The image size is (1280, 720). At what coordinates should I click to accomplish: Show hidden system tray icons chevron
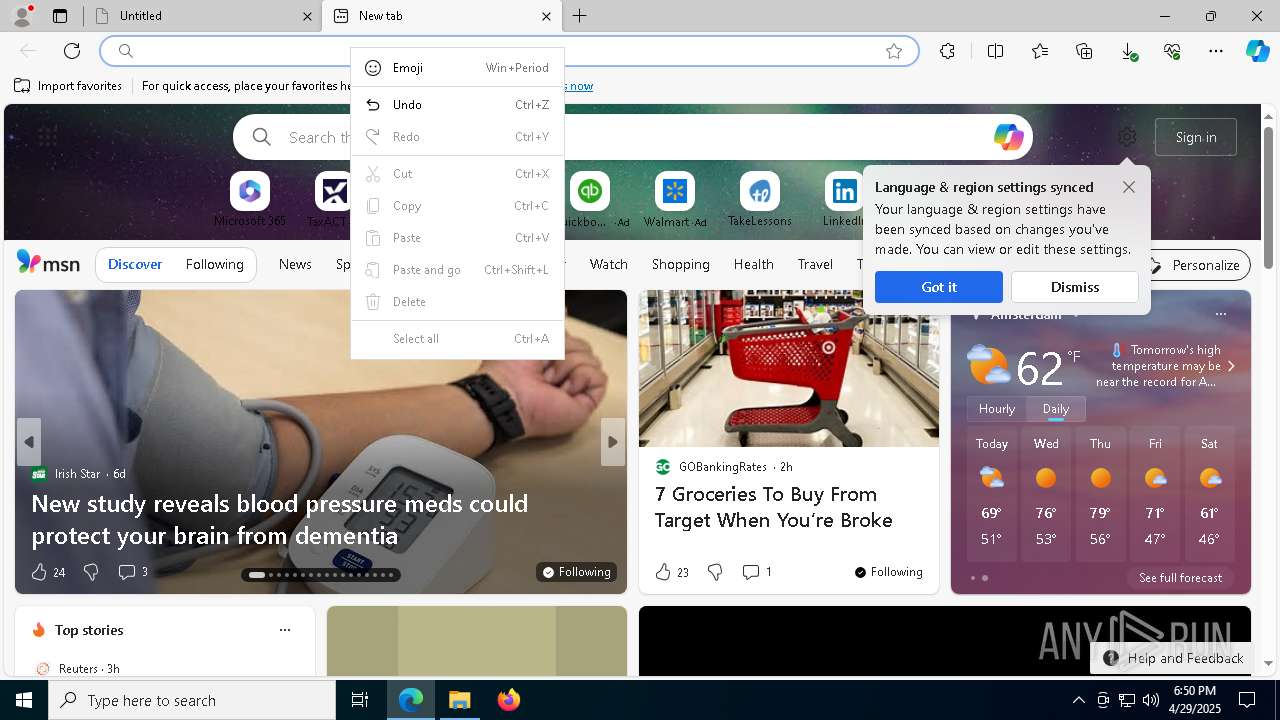click(x=1078, y=700)
